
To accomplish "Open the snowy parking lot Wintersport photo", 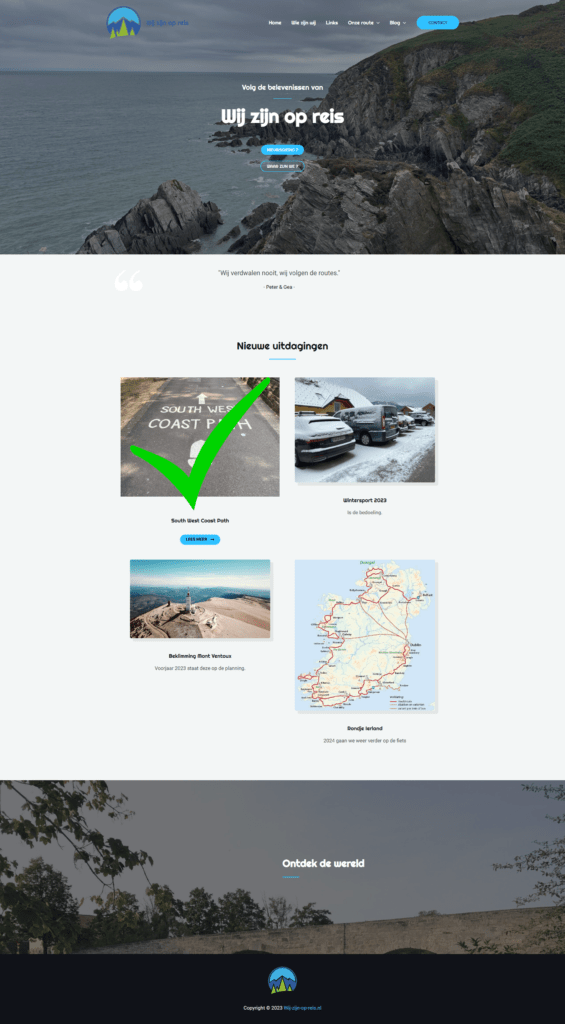I will [x=364, y=430].
